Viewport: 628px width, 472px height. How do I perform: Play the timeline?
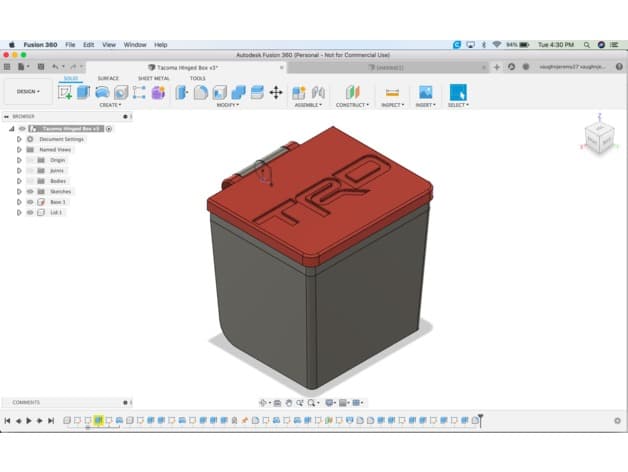pyautogui.click(x=29, y=421)
